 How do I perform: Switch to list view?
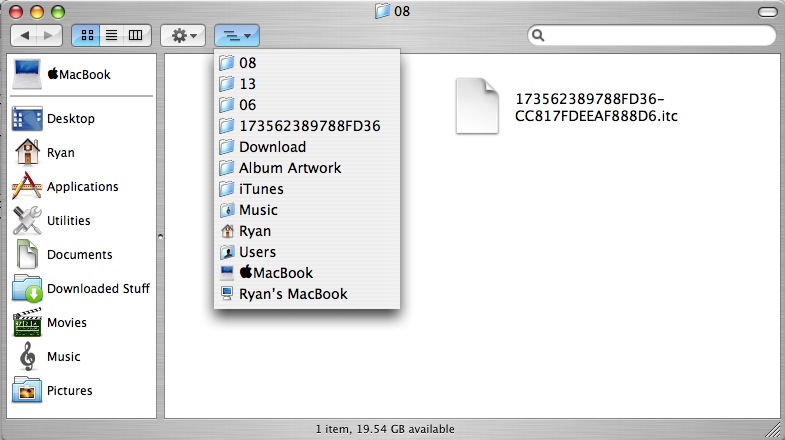pos(112,35)
